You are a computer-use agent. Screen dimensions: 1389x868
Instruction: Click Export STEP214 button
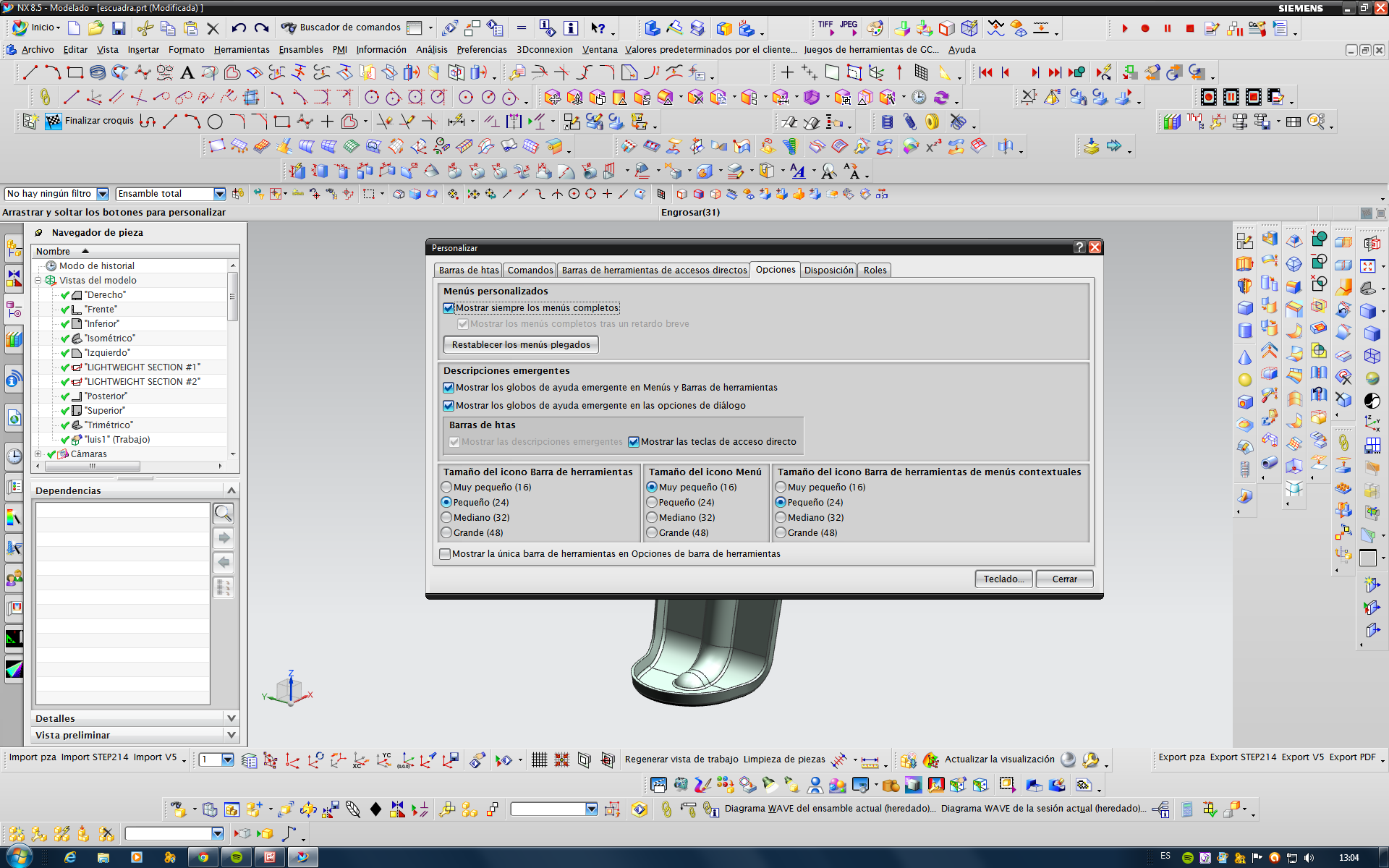(1243, 757)
